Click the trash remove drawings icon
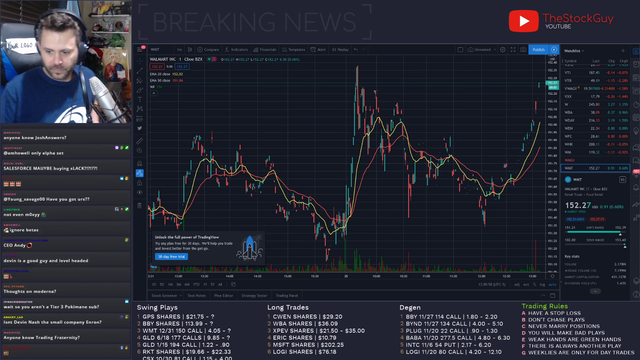This screenshot has height=360, width=640. point(140,205)
